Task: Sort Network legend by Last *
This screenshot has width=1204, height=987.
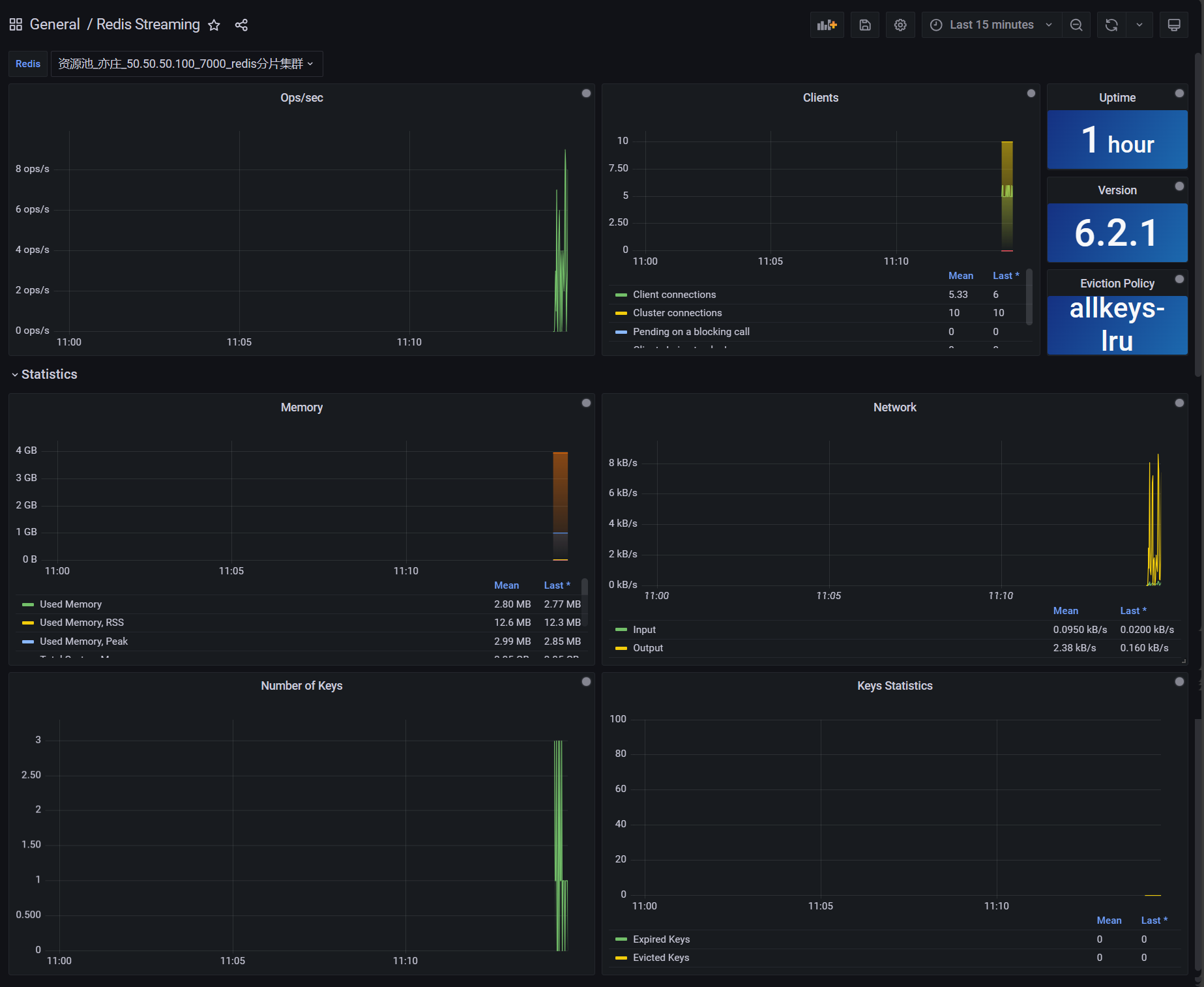Action: click(1133, 611)
